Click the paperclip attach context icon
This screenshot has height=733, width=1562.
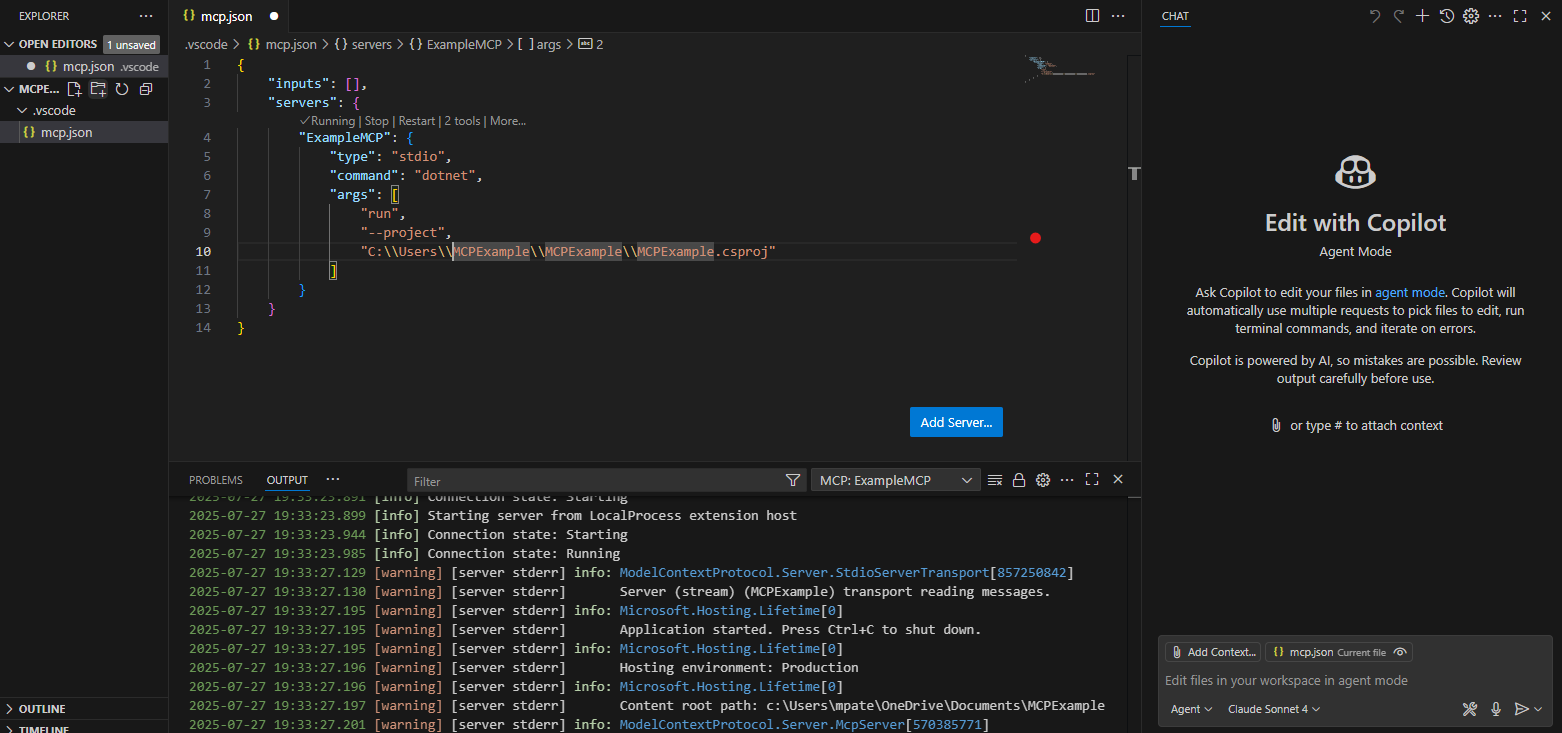click(x=1276, y=425)
